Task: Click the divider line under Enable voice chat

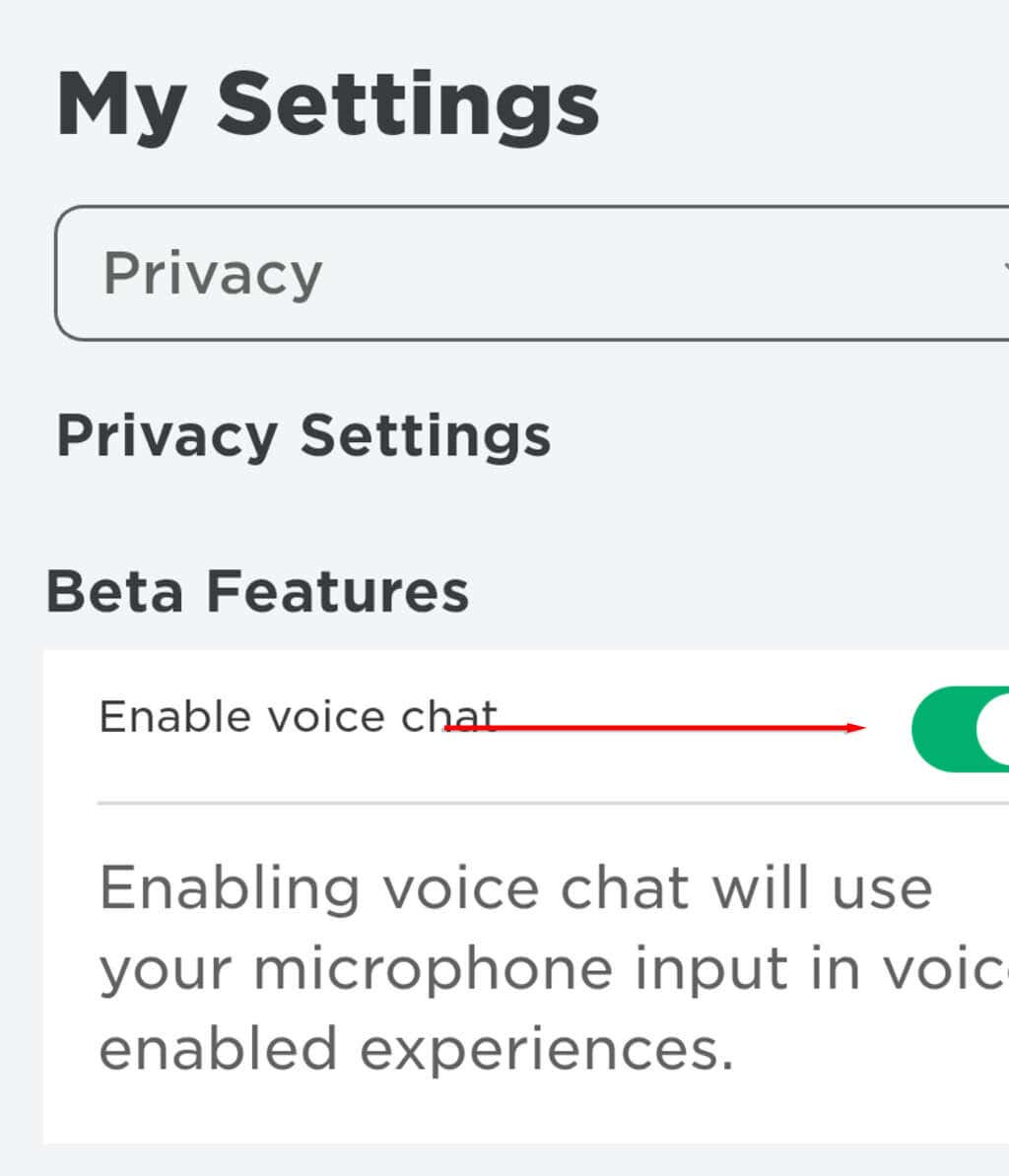Action: (x=552, y=803)
